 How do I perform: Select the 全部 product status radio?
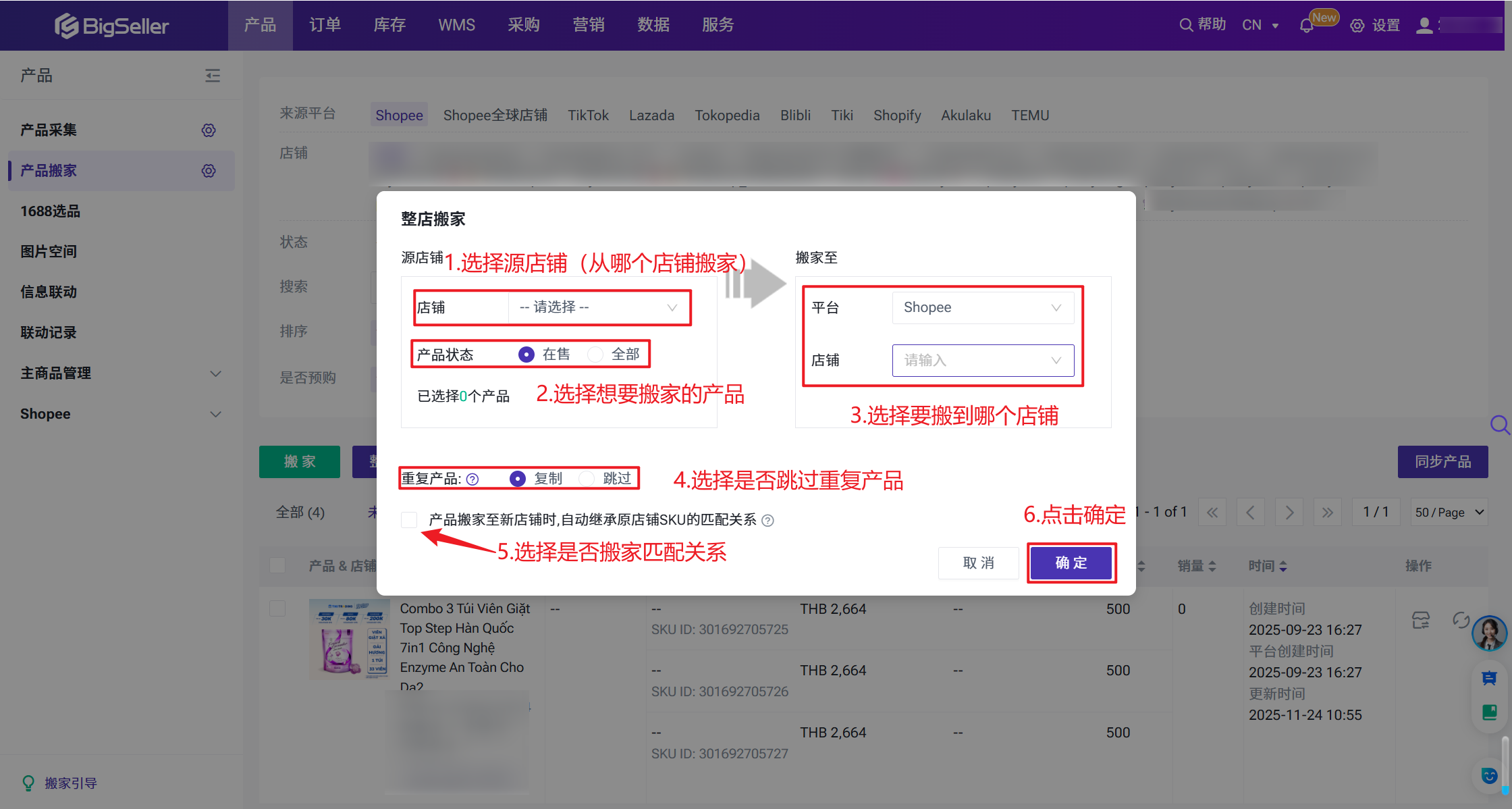pos(595,355)
